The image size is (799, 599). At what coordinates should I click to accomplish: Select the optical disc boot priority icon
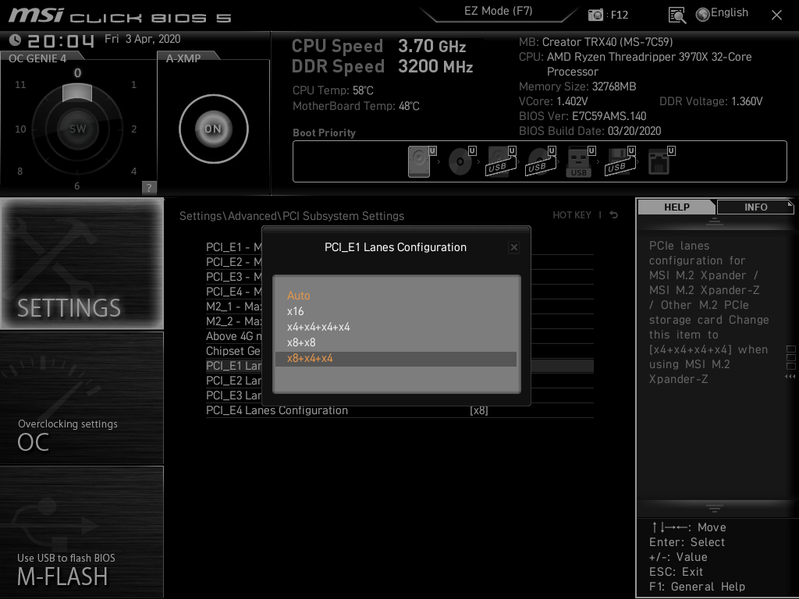tap(462, 161)
